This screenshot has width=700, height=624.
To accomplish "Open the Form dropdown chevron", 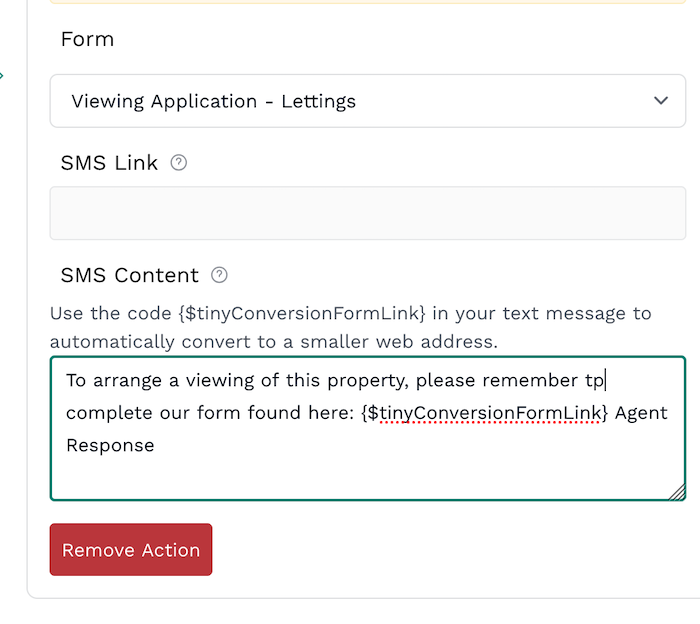I will [x=660, y=101].
